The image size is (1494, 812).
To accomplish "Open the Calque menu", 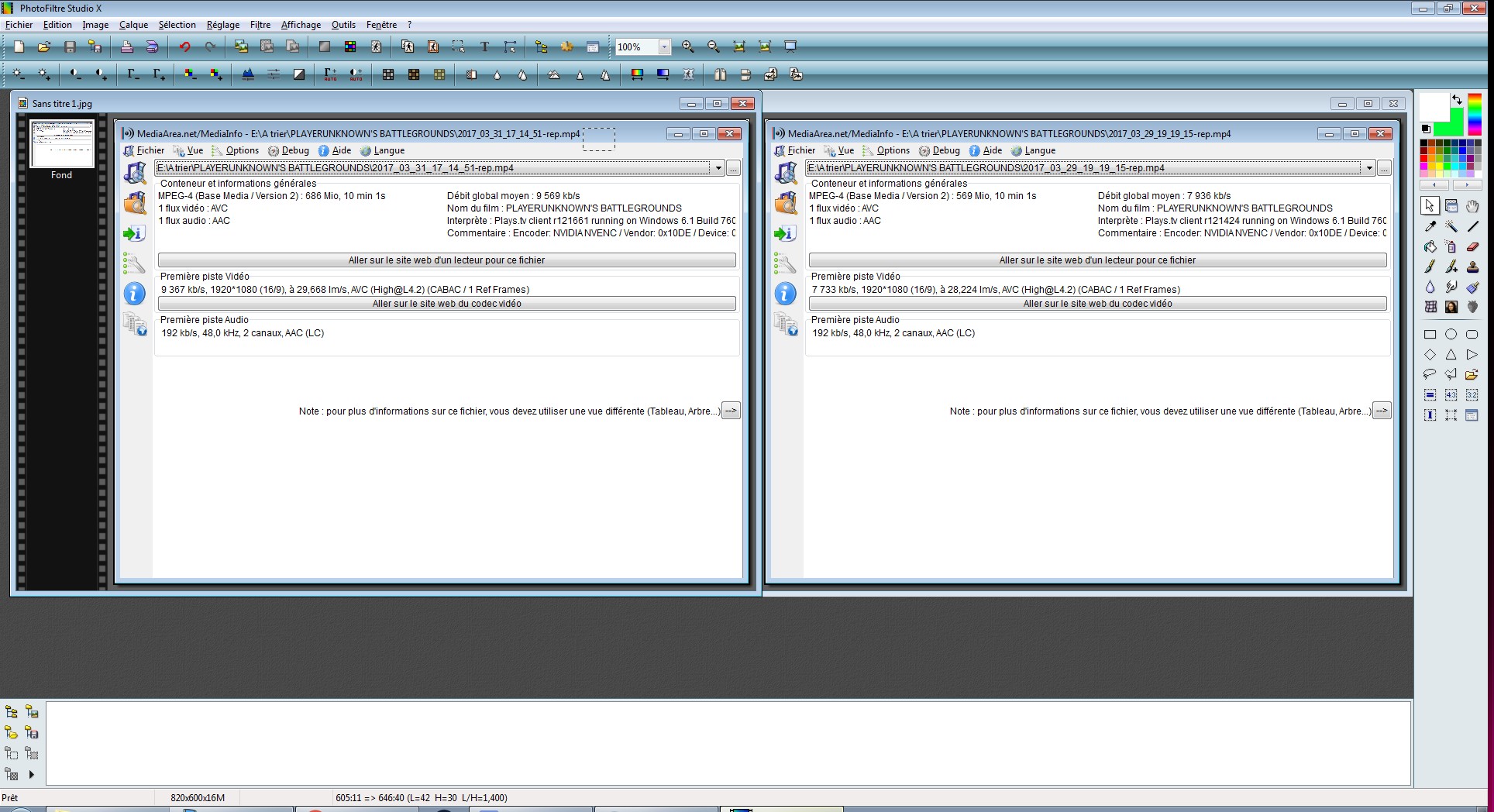I will [x=133, y=25].
